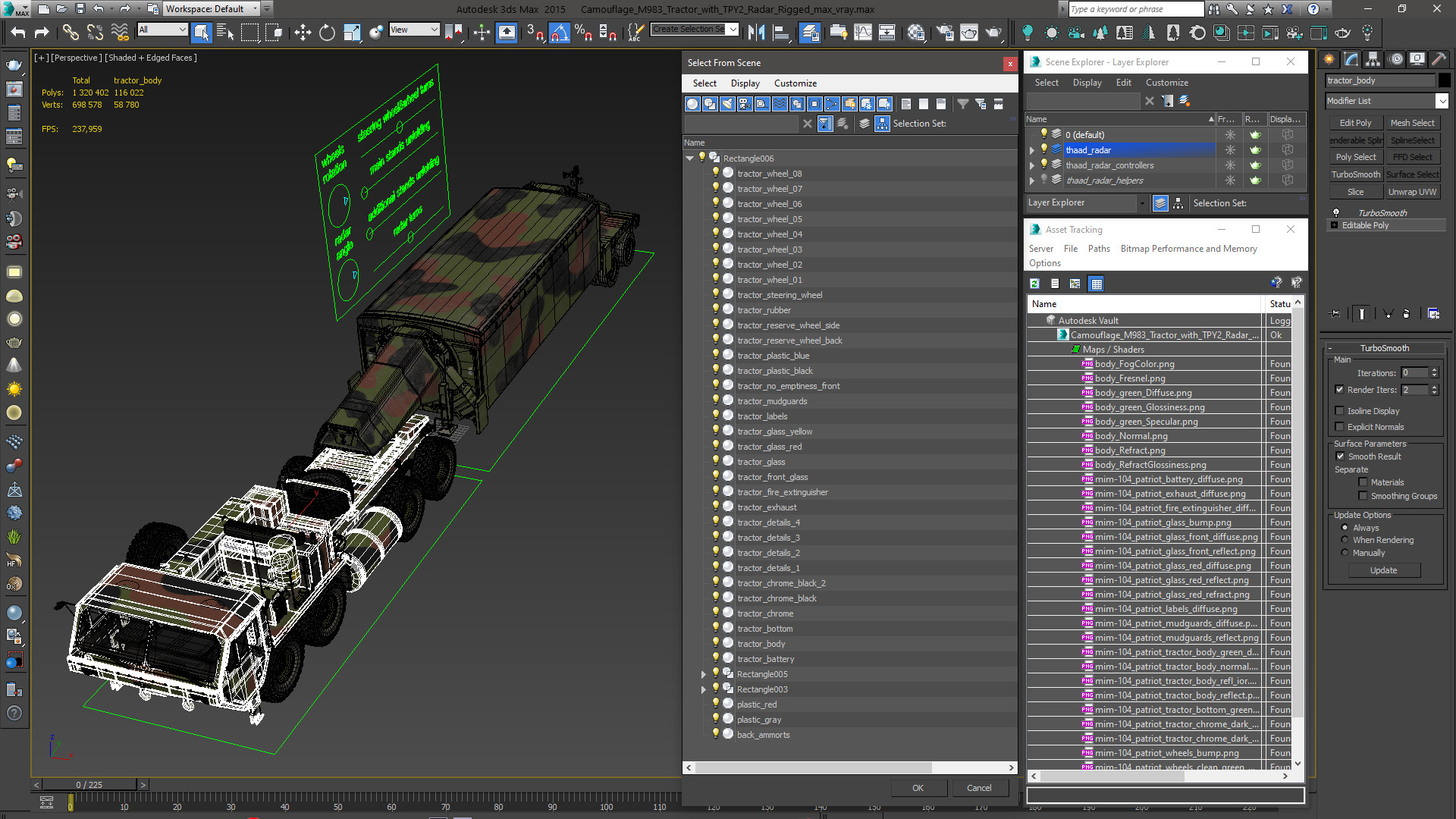Open the Material Editor icon
Image resolution: width=1456 pixels, height=819 pixels.
(x=916, y=32)
